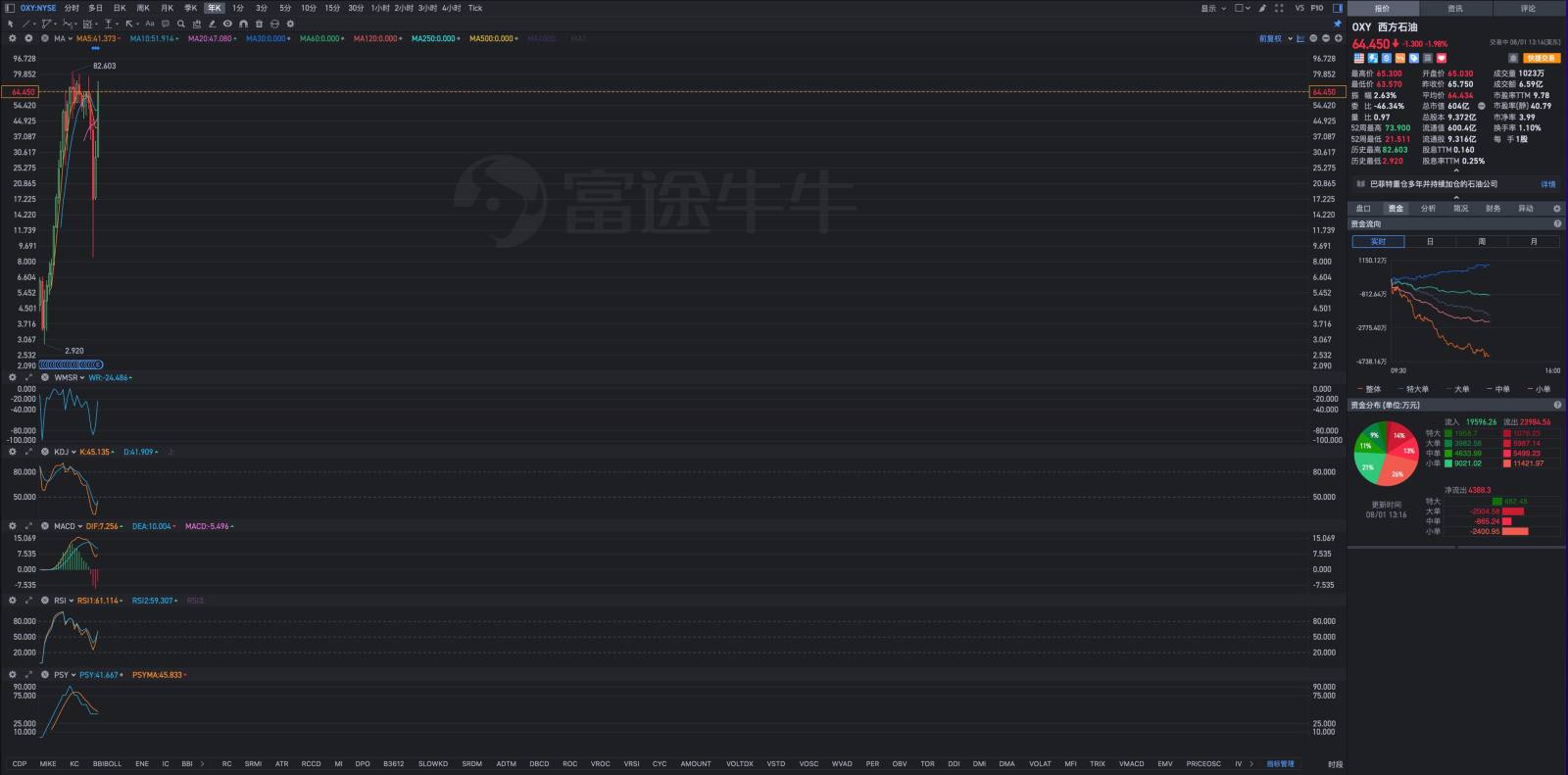Open KDJ indicator settings gear

12,452
